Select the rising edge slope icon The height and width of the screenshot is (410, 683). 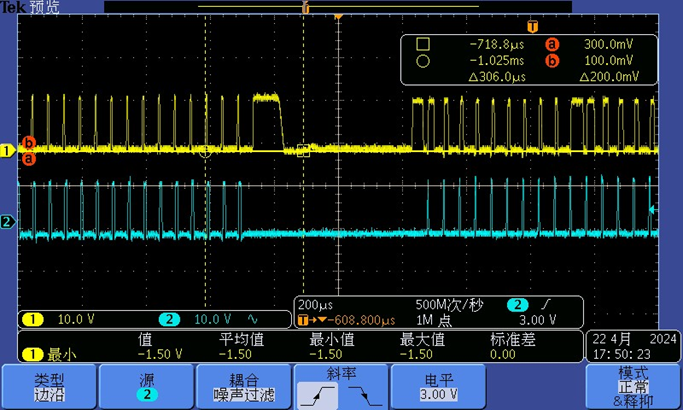point(317,394)
